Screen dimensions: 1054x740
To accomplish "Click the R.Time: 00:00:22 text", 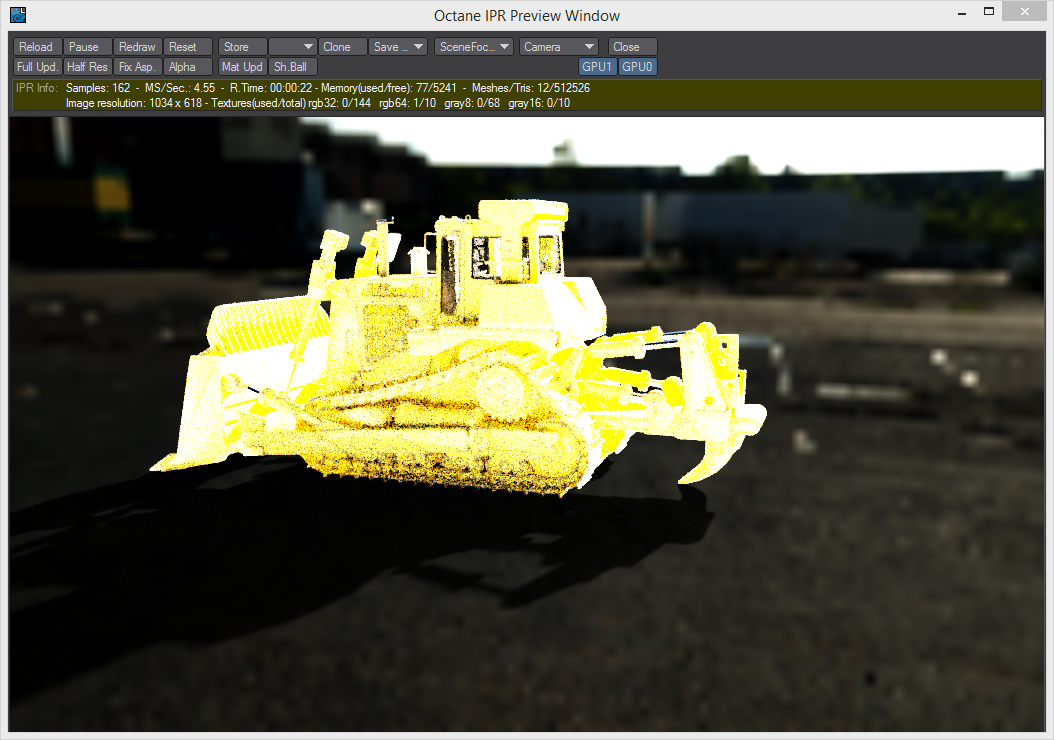I will point(271,88).
